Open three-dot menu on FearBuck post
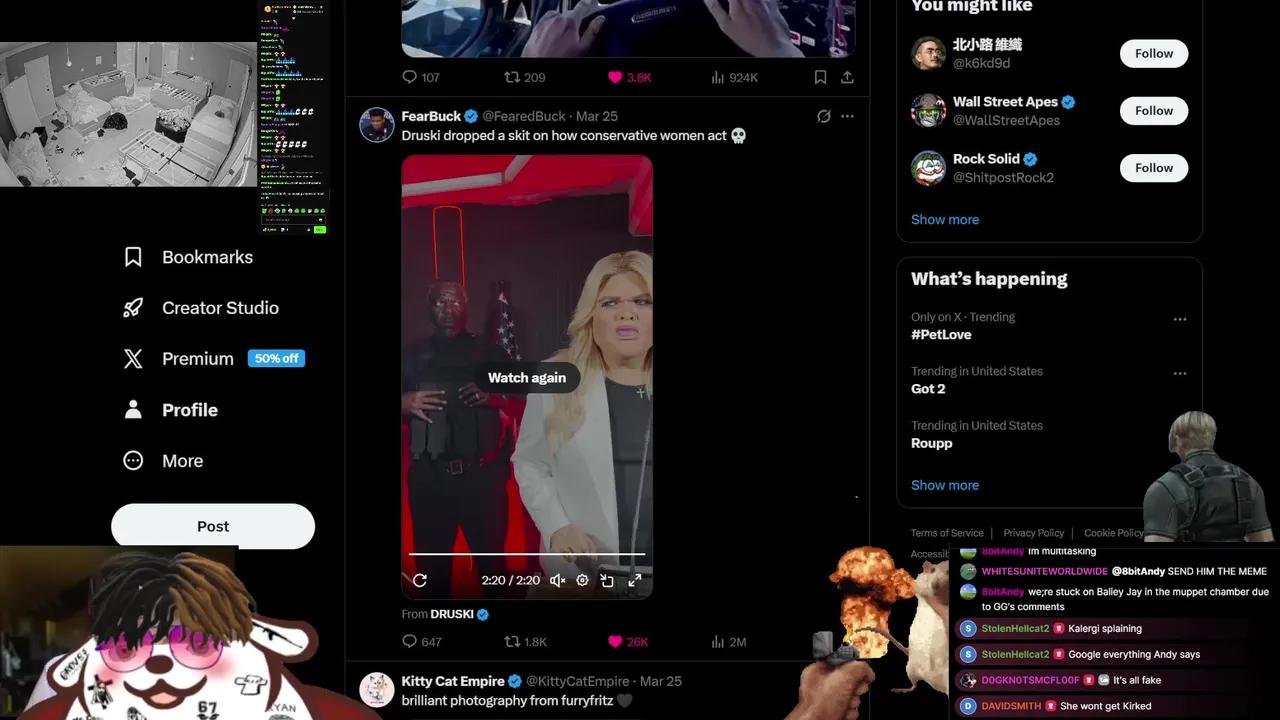The height and width of the screenshot is (720, 1280). click(847, 116)
